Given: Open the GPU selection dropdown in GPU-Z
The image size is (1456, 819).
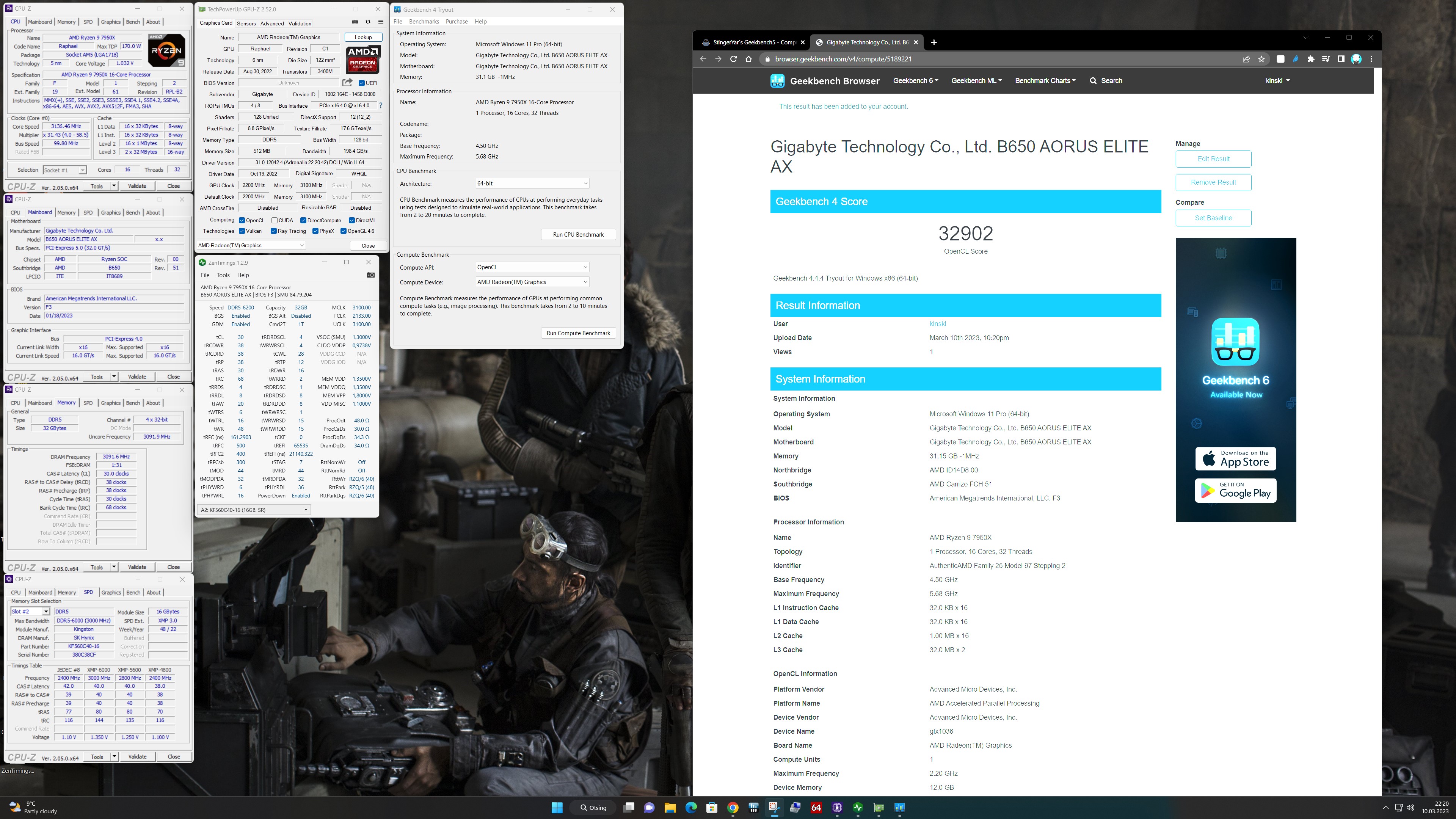Looking at the screenshot, I should coord(251,245).
